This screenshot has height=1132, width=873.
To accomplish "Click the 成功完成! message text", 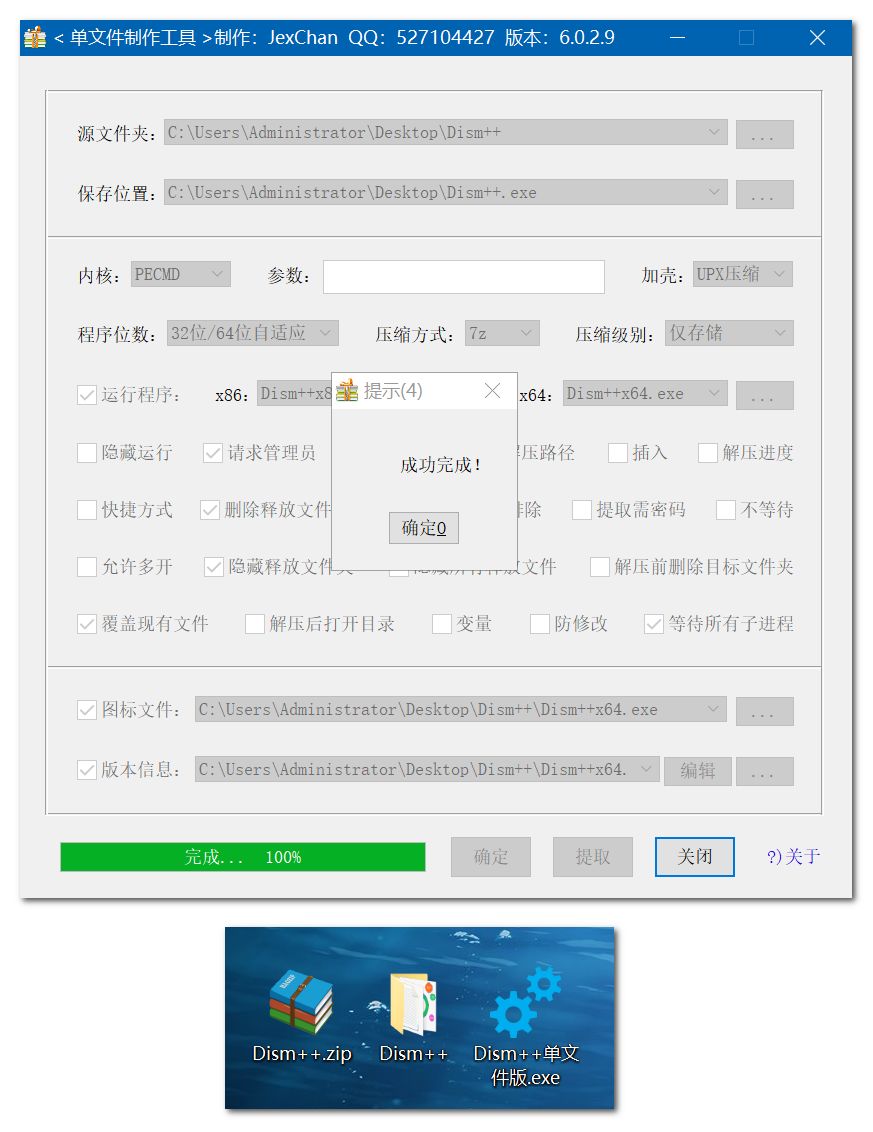I will pyautogui.click(x=440, y=465).
